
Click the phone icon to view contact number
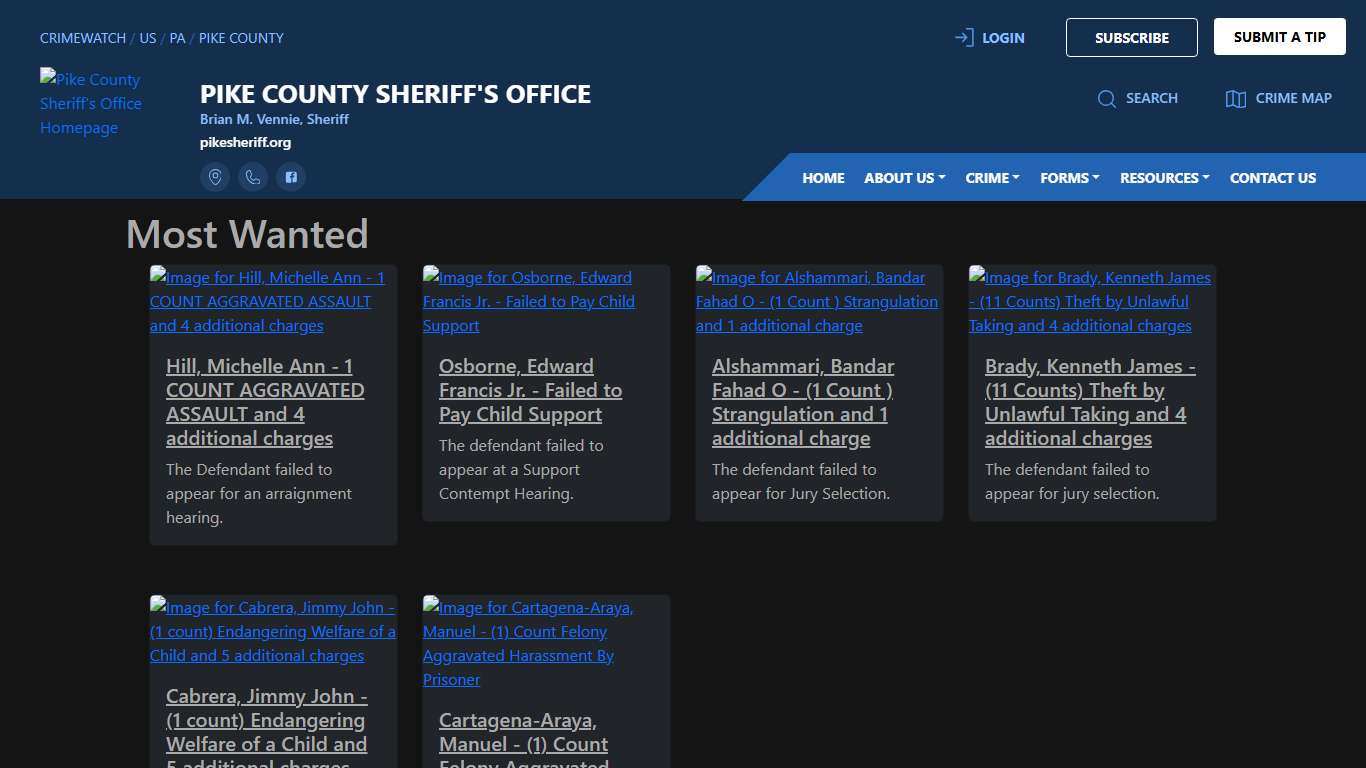tap(253, 177)
